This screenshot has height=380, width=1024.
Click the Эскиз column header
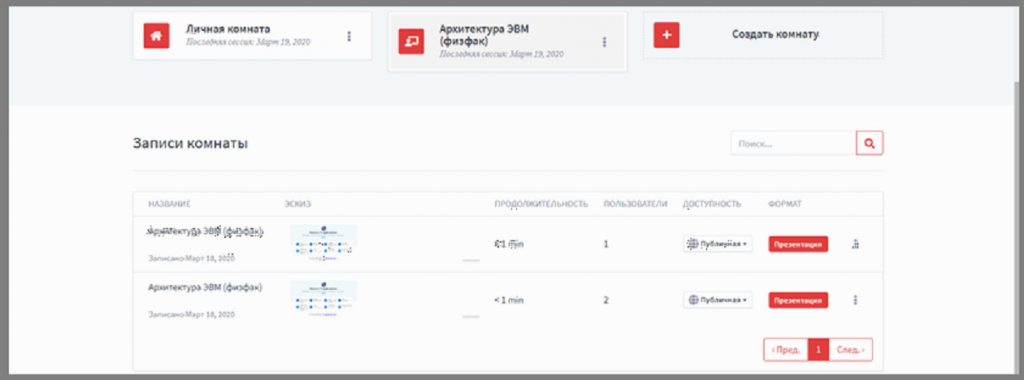pyautogui.click(x=297, y=204)
